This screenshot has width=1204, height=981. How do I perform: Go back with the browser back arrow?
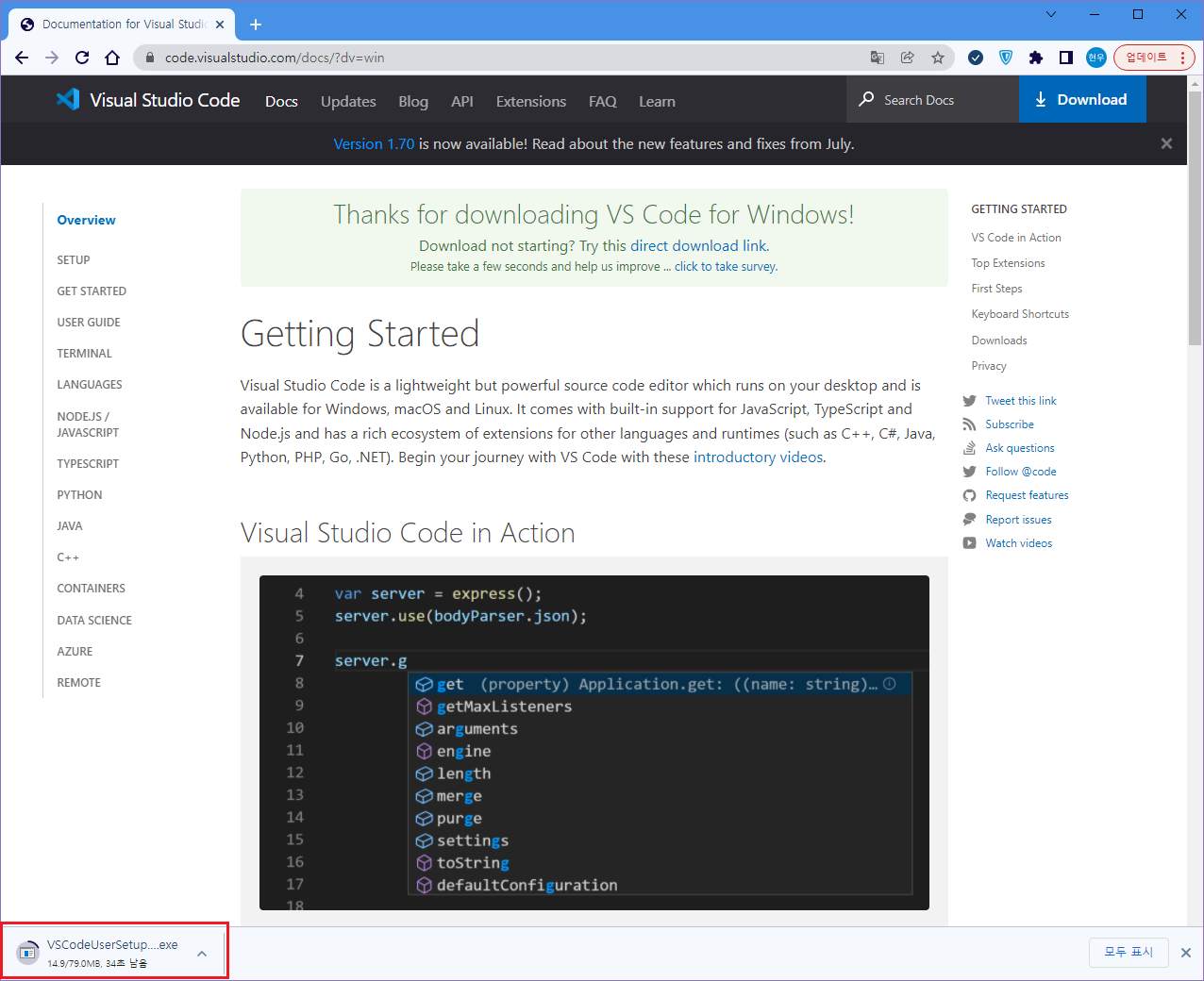[22, 58]
